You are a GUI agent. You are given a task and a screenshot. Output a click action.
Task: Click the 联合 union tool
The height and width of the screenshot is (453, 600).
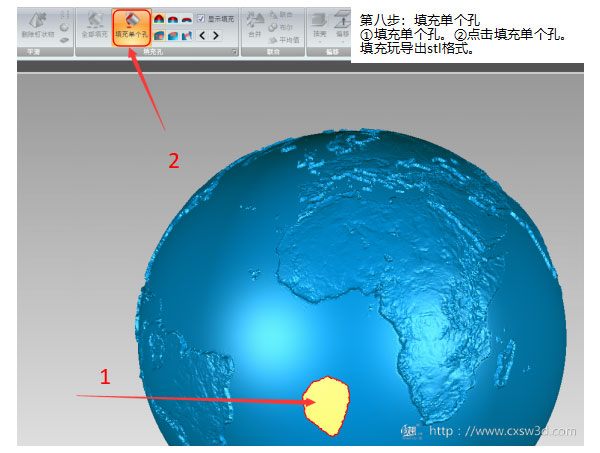pos(280,15)
